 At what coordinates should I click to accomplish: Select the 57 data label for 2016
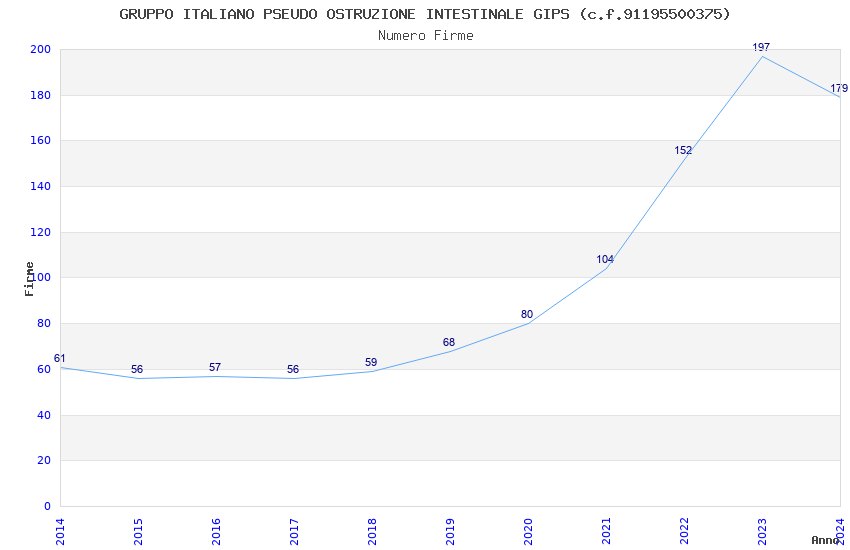(x=215, y=367)
